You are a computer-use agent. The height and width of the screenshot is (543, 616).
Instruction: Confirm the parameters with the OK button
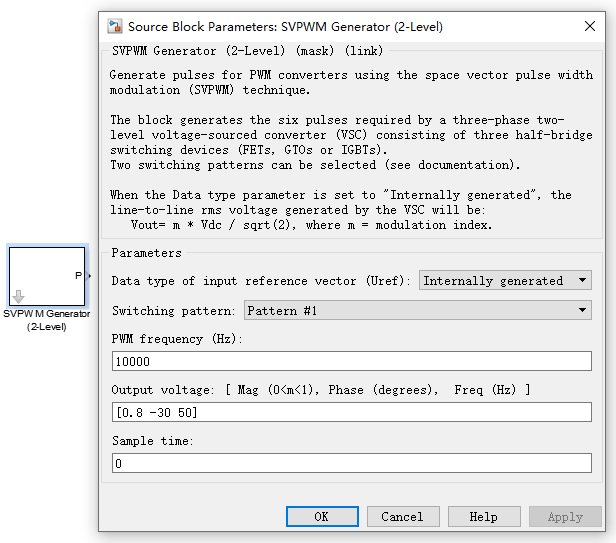tap(321, 517)
